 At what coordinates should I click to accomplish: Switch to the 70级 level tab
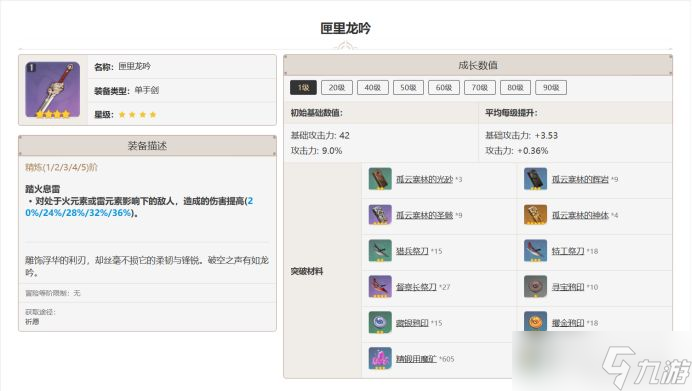point(480,87)
